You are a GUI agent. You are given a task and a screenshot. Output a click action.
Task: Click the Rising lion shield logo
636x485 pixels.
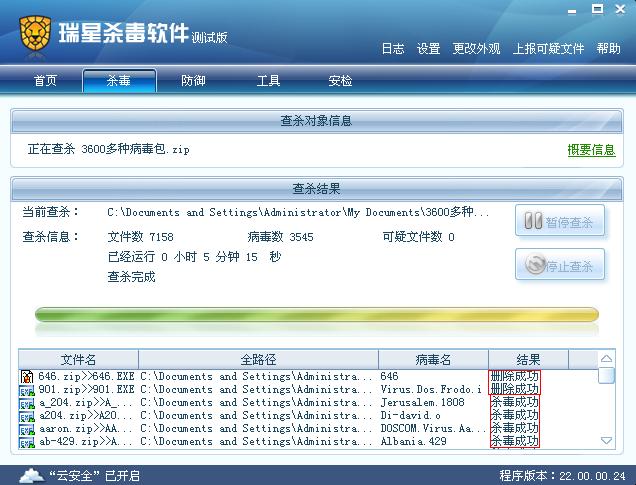coord(35,33)
